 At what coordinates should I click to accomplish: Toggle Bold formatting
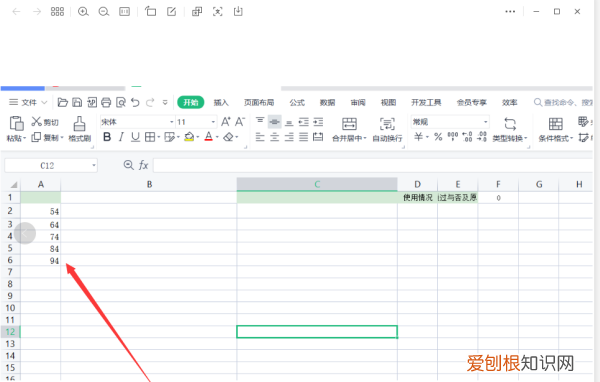tap(107, 137)
